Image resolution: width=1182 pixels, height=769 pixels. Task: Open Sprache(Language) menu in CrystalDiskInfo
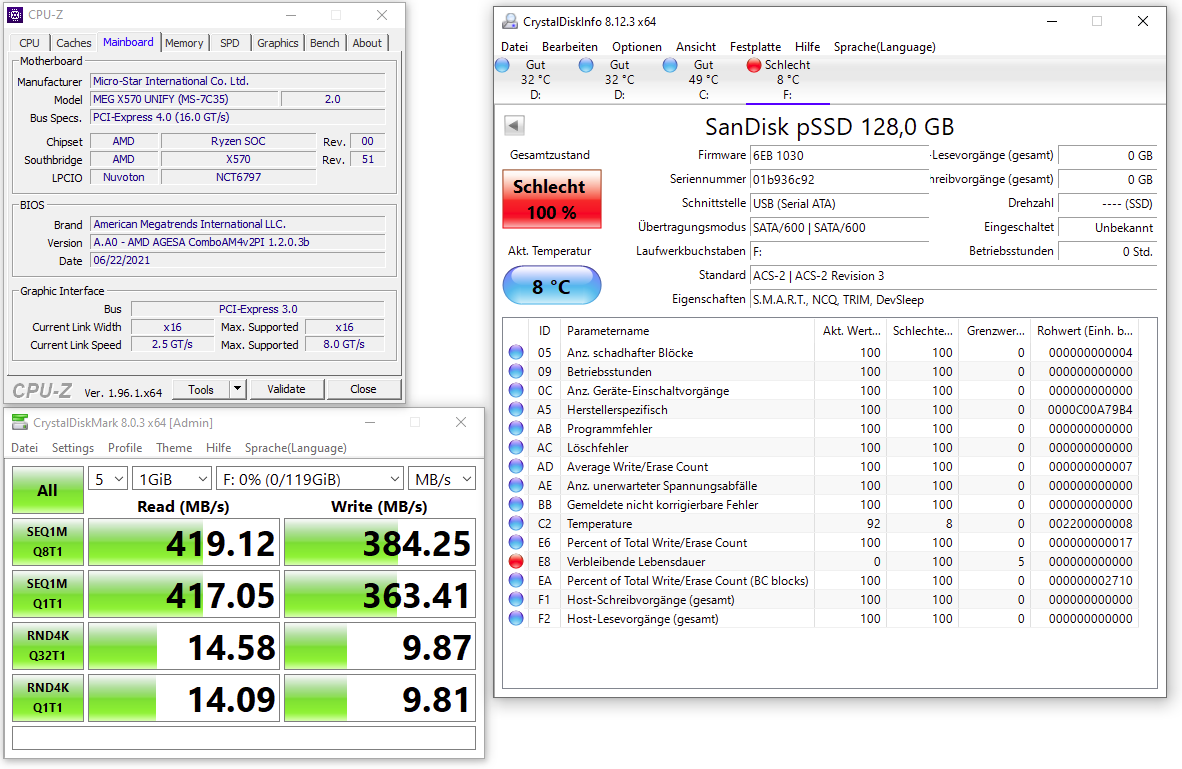884,47
